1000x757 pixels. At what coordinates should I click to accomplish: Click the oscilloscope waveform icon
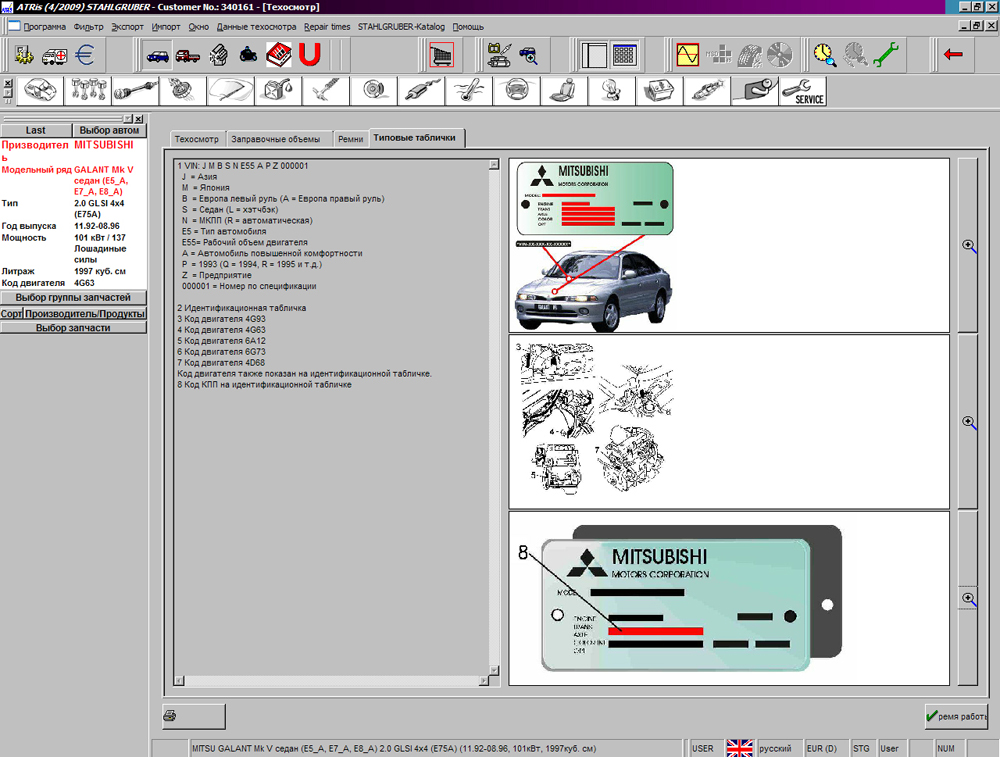pyautogui.click(x=687, y=54)
